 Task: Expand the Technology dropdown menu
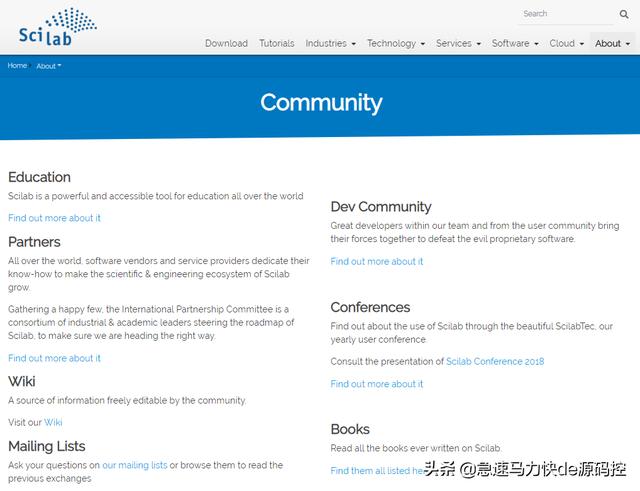click(396, 43)
